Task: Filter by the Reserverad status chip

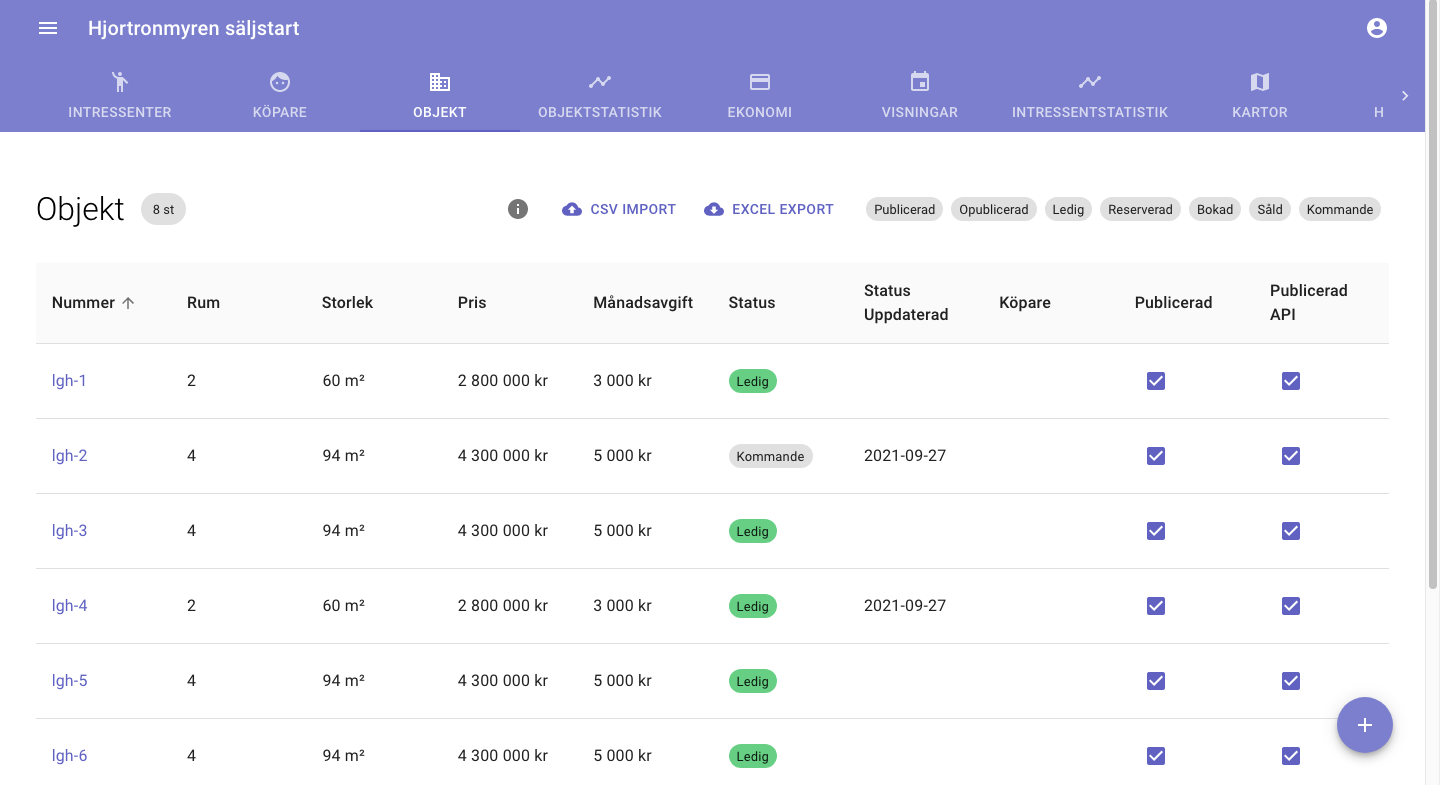Action: tap(1141, 209)
